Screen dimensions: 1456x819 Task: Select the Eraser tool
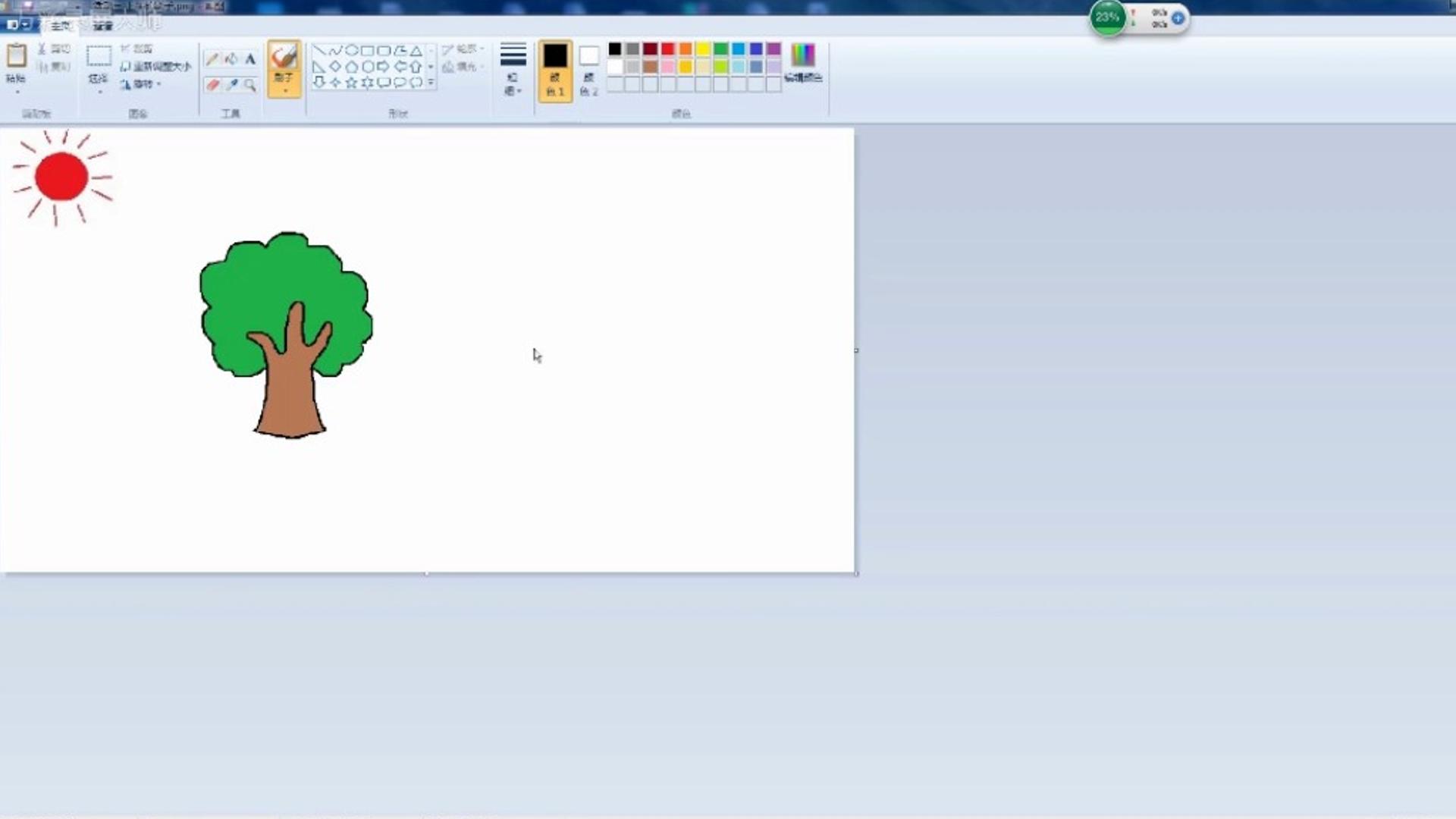[x=212, y=85]
